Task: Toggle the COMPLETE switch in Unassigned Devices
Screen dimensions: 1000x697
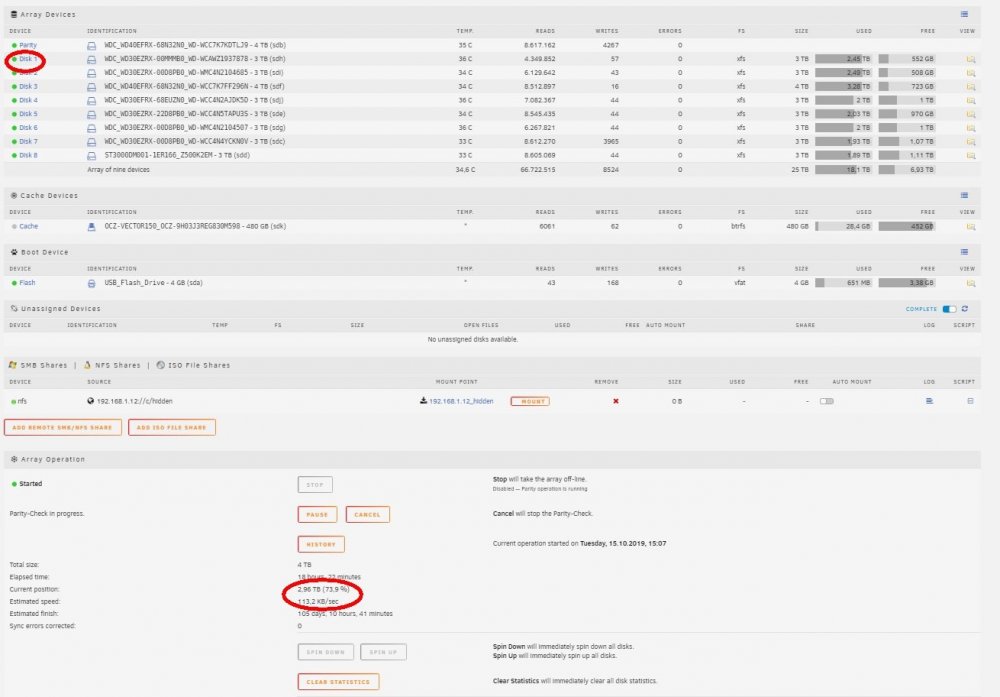Action: tap(949, 309)
